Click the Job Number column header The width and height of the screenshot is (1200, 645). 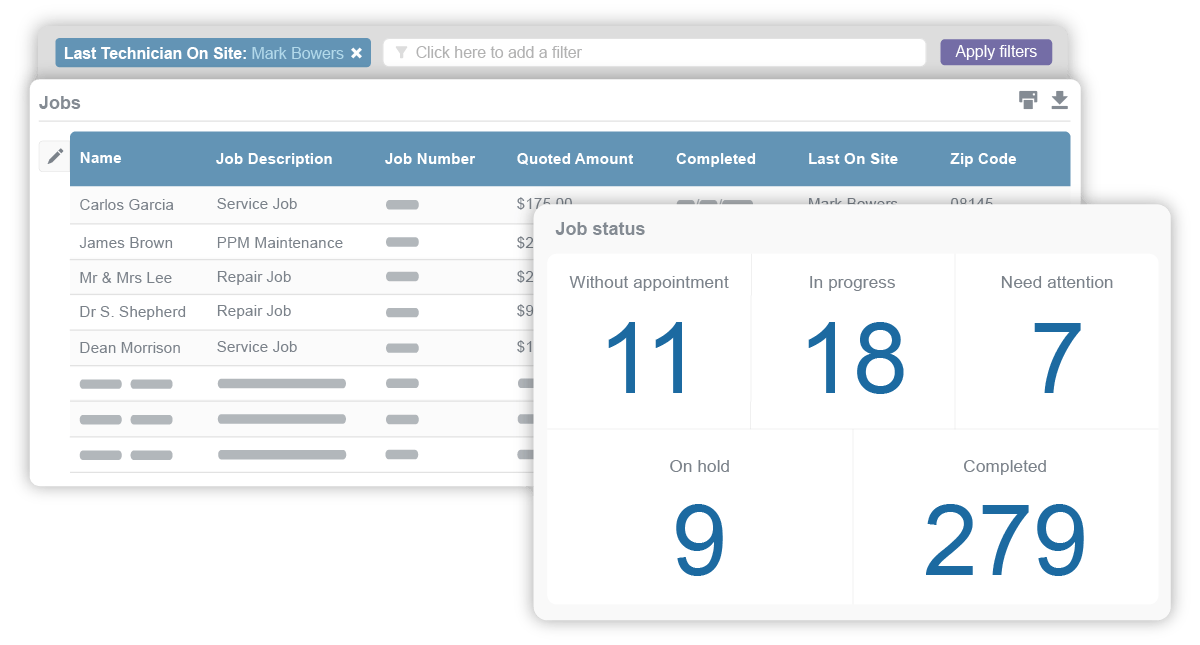[x=430, y=159]
